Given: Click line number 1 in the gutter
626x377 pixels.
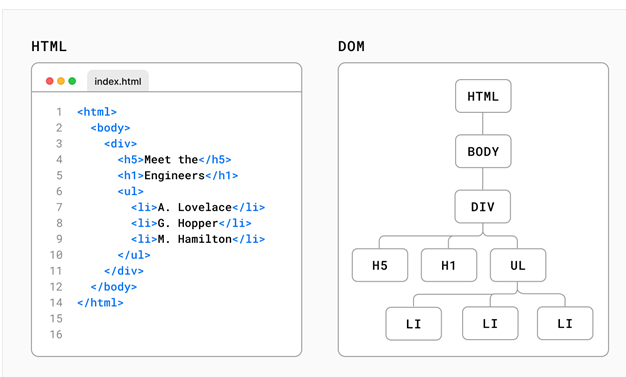Looking at the screenshot, I should pos(59,112).
